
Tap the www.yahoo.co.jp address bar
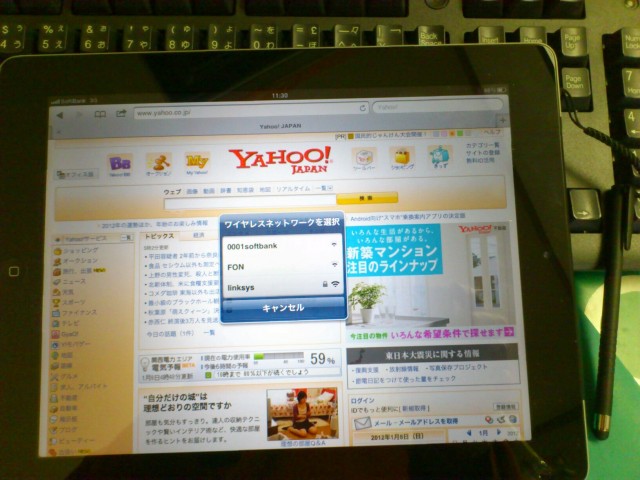251,111
